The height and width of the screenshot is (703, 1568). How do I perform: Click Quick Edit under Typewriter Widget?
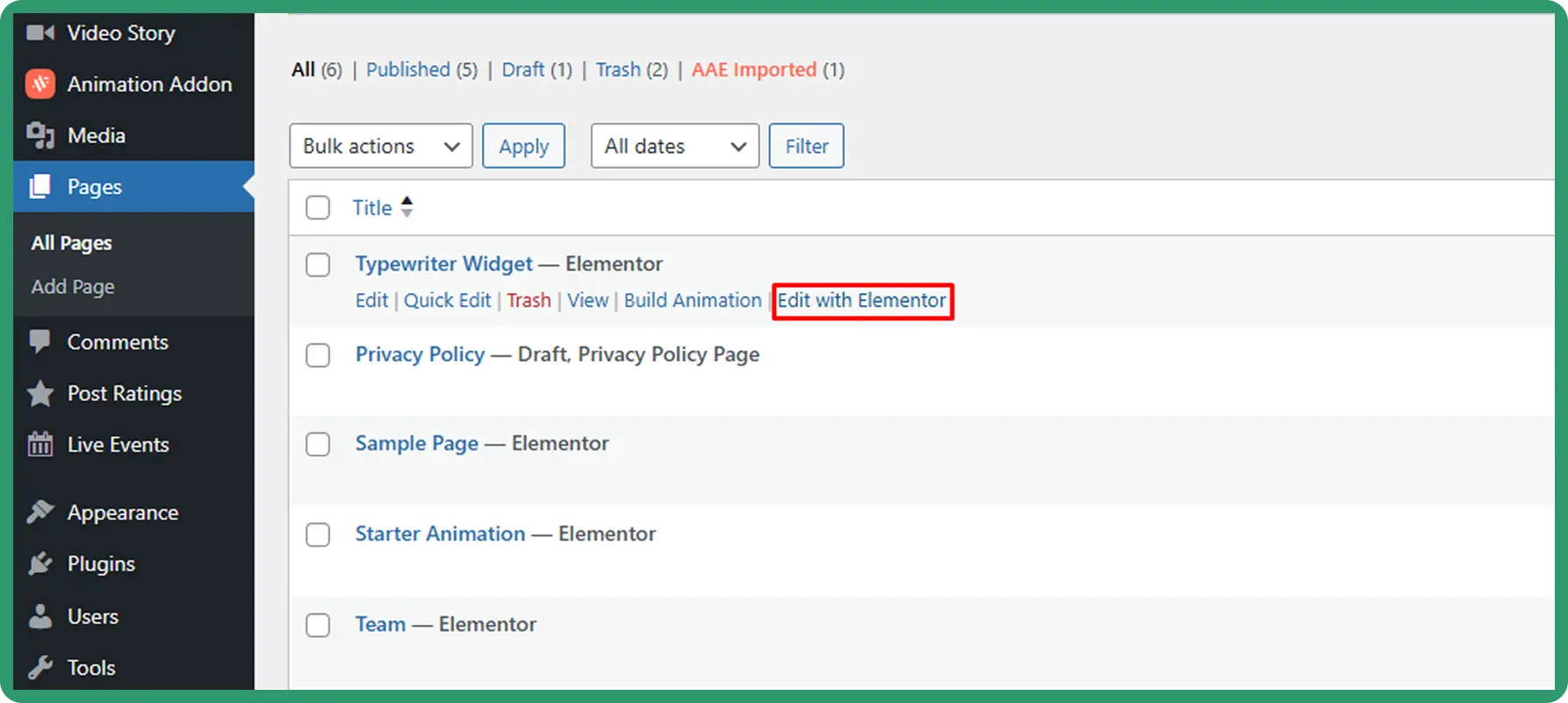(448, 300)
